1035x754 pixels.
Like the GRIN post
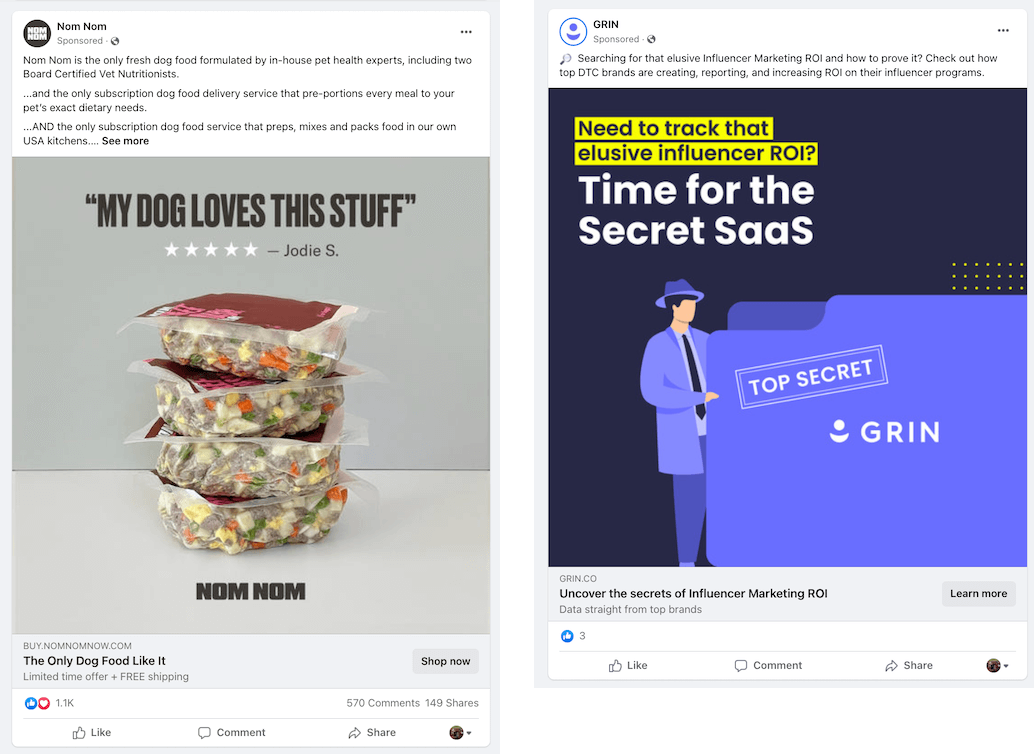click(x=628, y=665)
